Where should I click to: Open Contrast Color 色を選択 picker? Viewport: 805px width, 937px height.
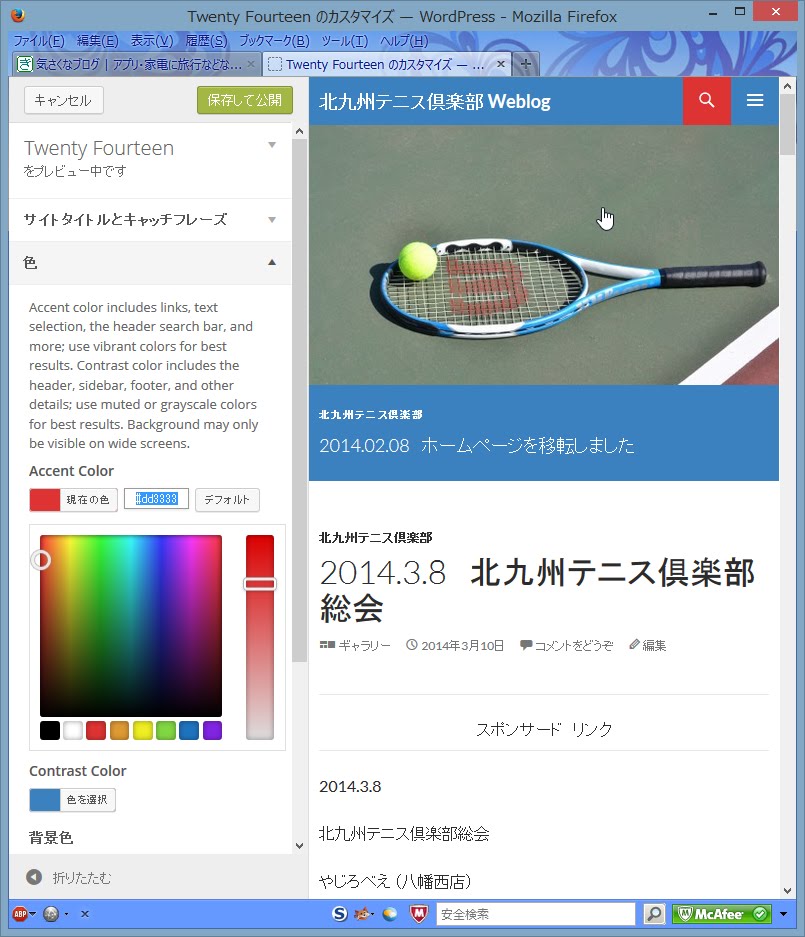click(72, 800)
